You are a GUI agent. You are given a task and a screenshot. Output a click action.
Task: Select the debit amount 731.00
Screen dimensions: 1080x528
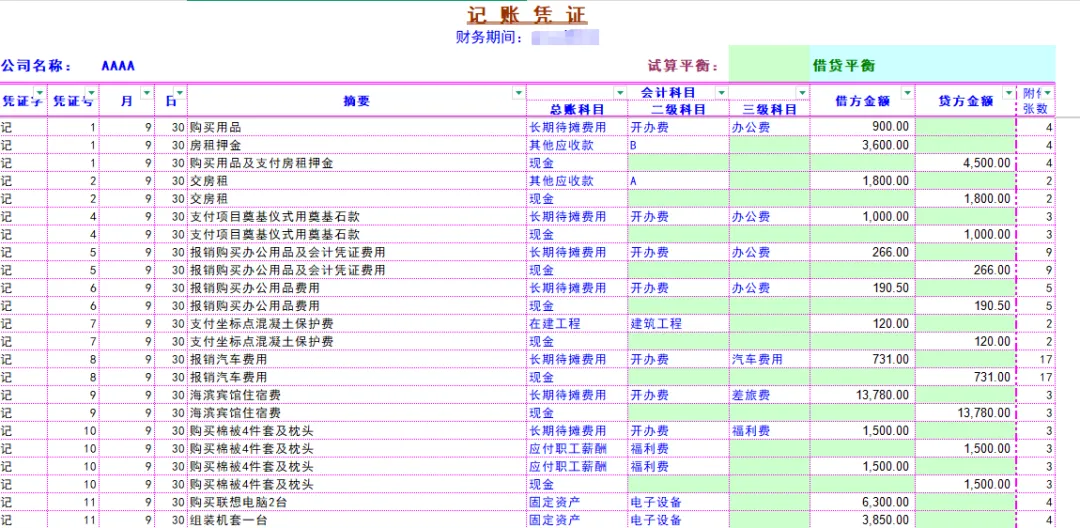[862, 359]
